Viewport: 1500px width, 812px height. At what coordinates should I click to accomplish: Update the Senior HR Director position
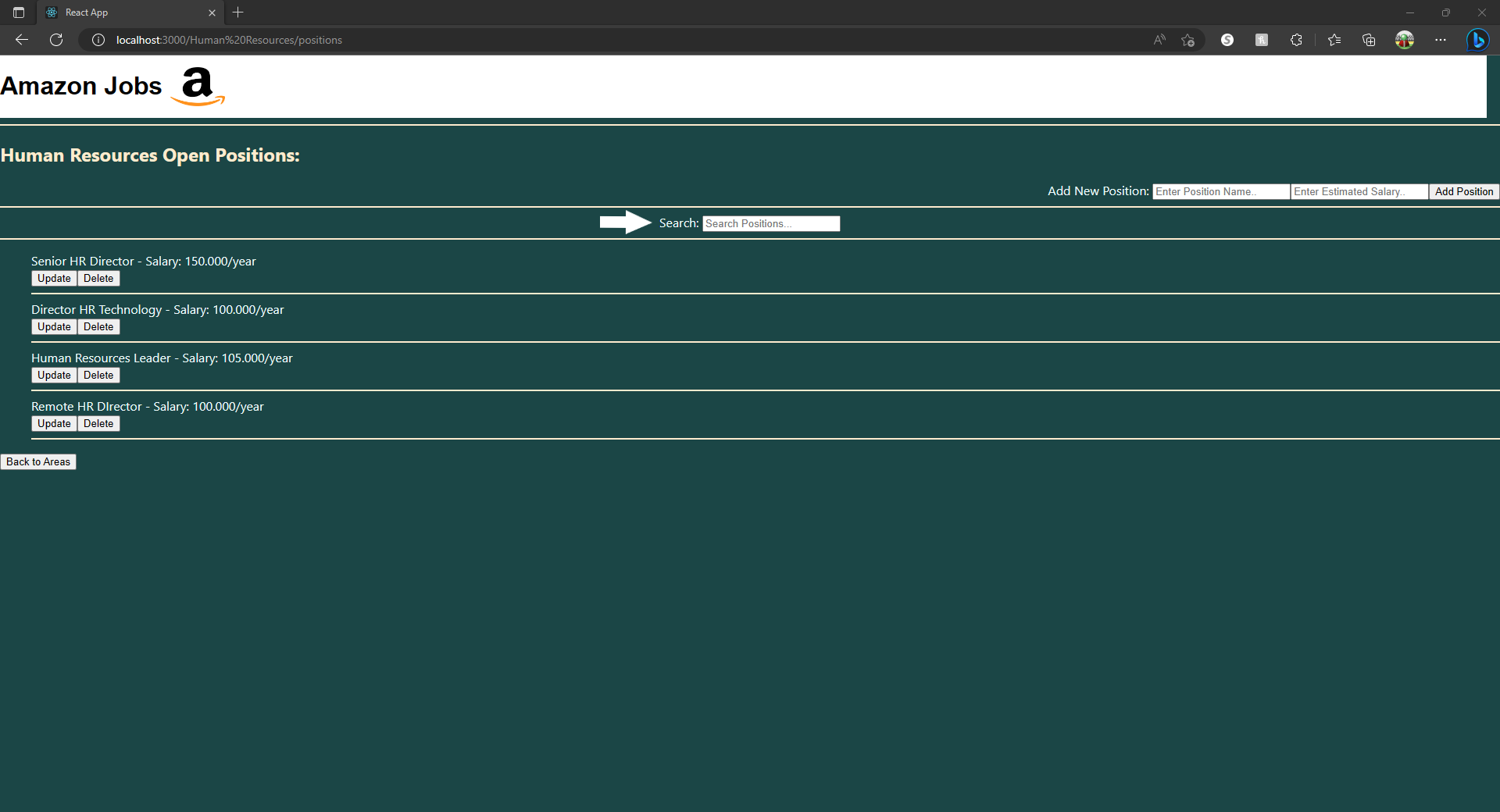(54, 279)
